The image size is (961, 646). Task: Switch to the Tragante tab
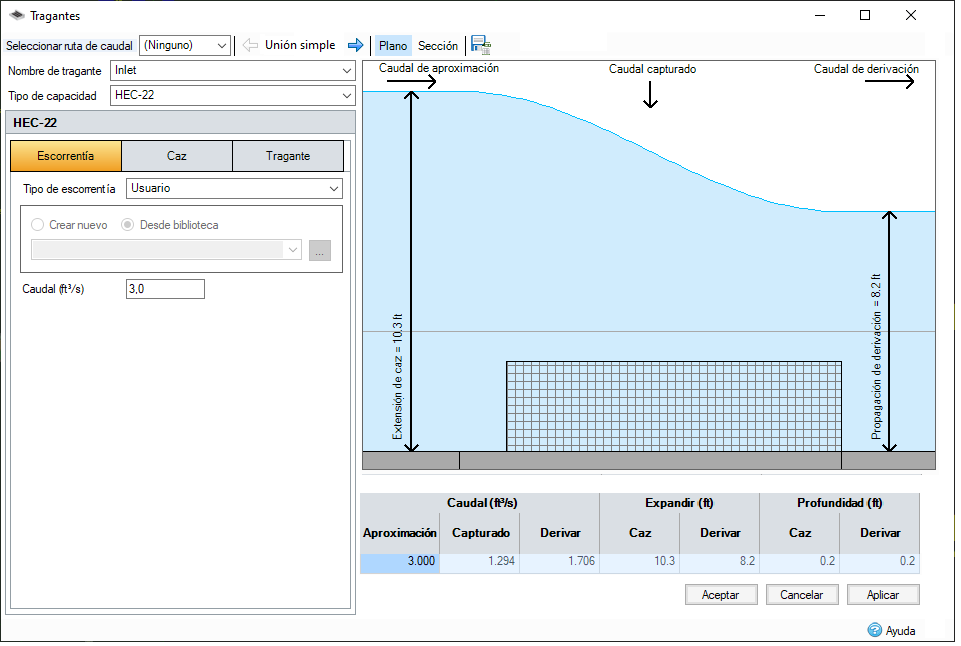coord(288,156)
